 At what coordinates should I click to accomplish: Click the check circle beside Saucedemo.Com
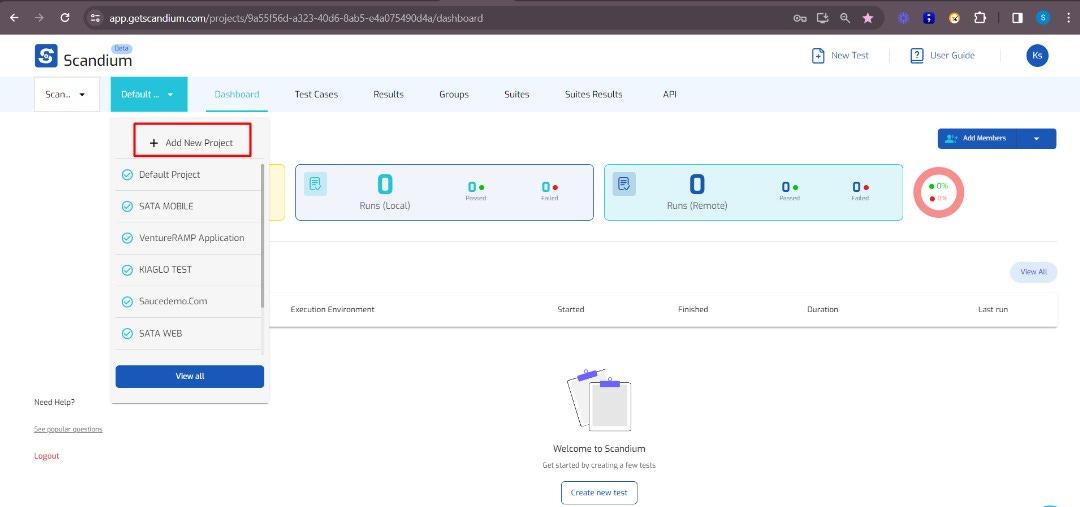[x=127, y=302]
